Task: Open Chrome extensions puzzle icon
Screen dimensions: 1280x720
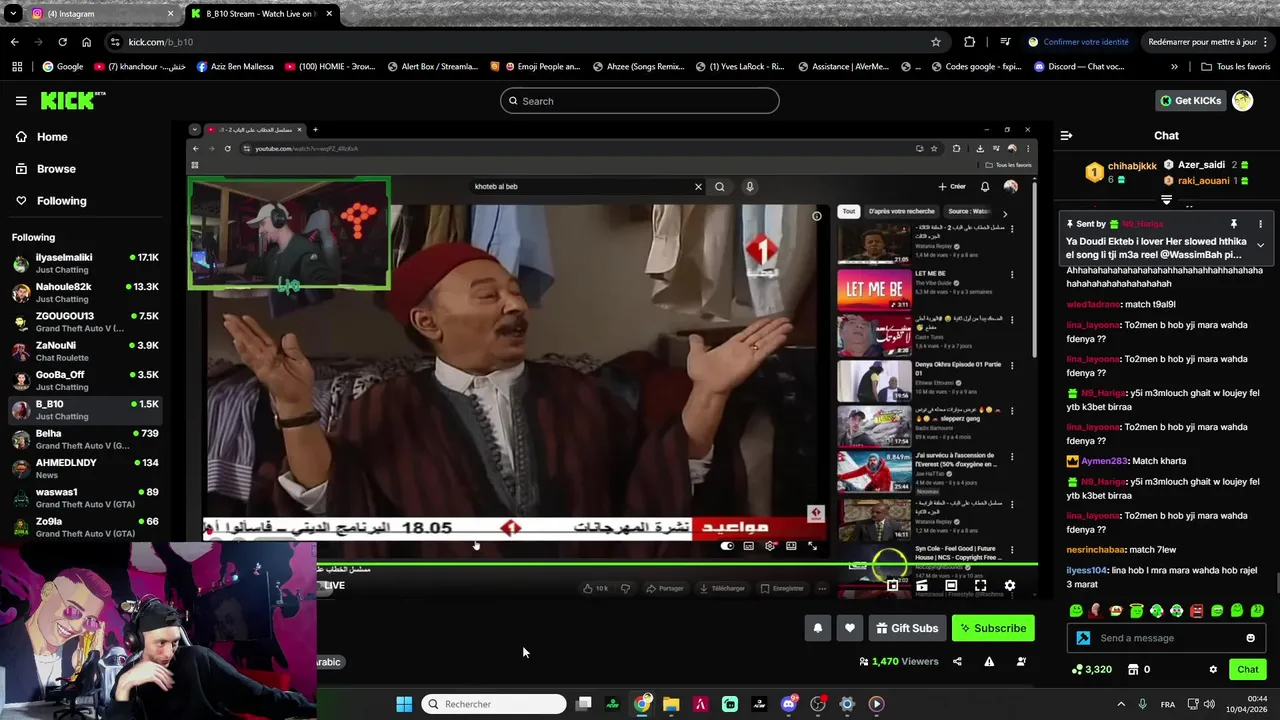Action: point(969,42)
